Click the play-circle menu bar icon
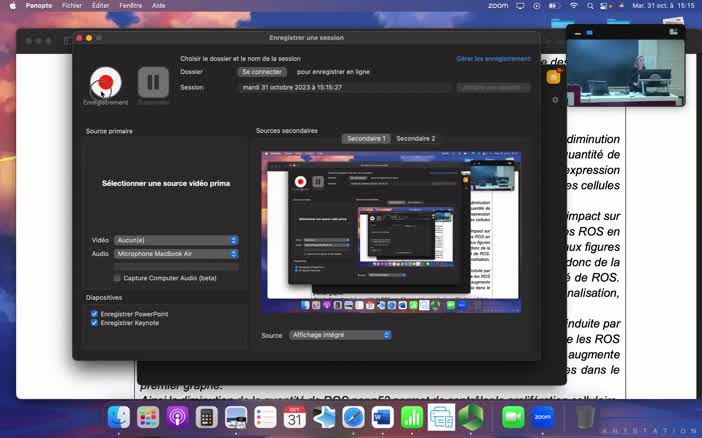Screen dimensions: 702x438 pyautogui.click(x=536, y=6)
